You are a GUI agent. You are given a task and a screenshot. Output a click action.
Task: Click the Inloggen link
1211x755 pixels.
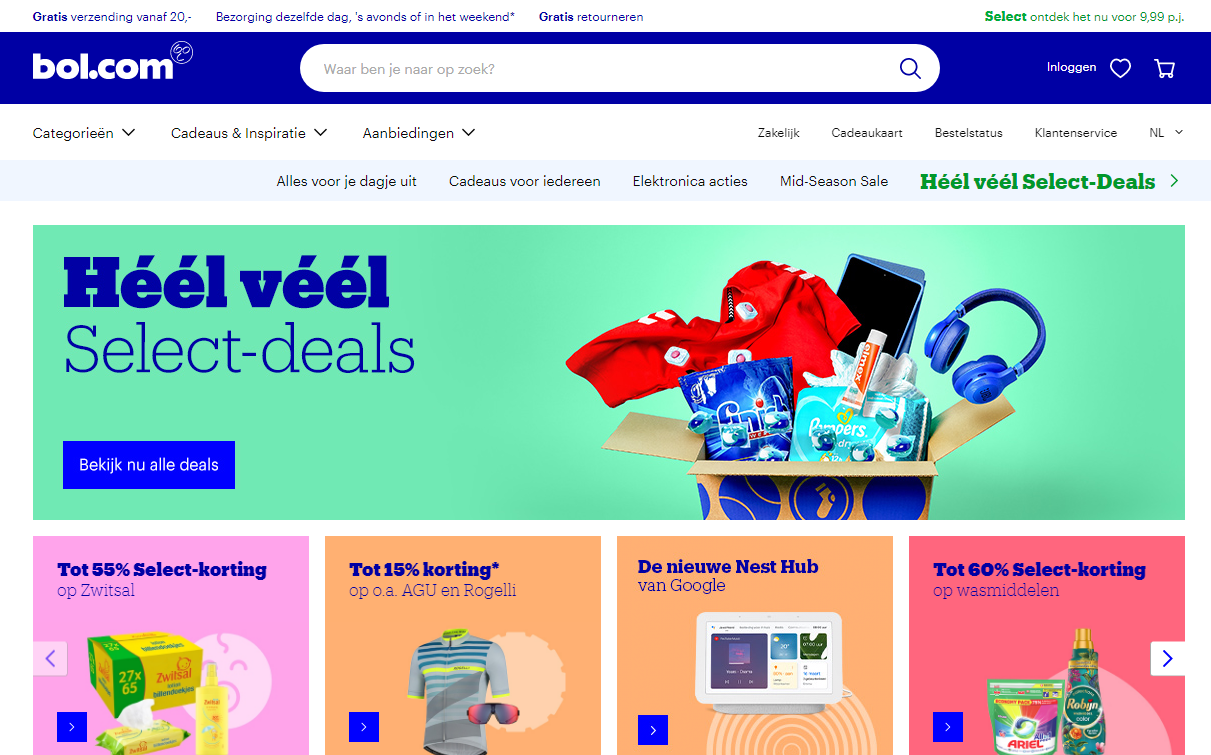point(1071,67)
